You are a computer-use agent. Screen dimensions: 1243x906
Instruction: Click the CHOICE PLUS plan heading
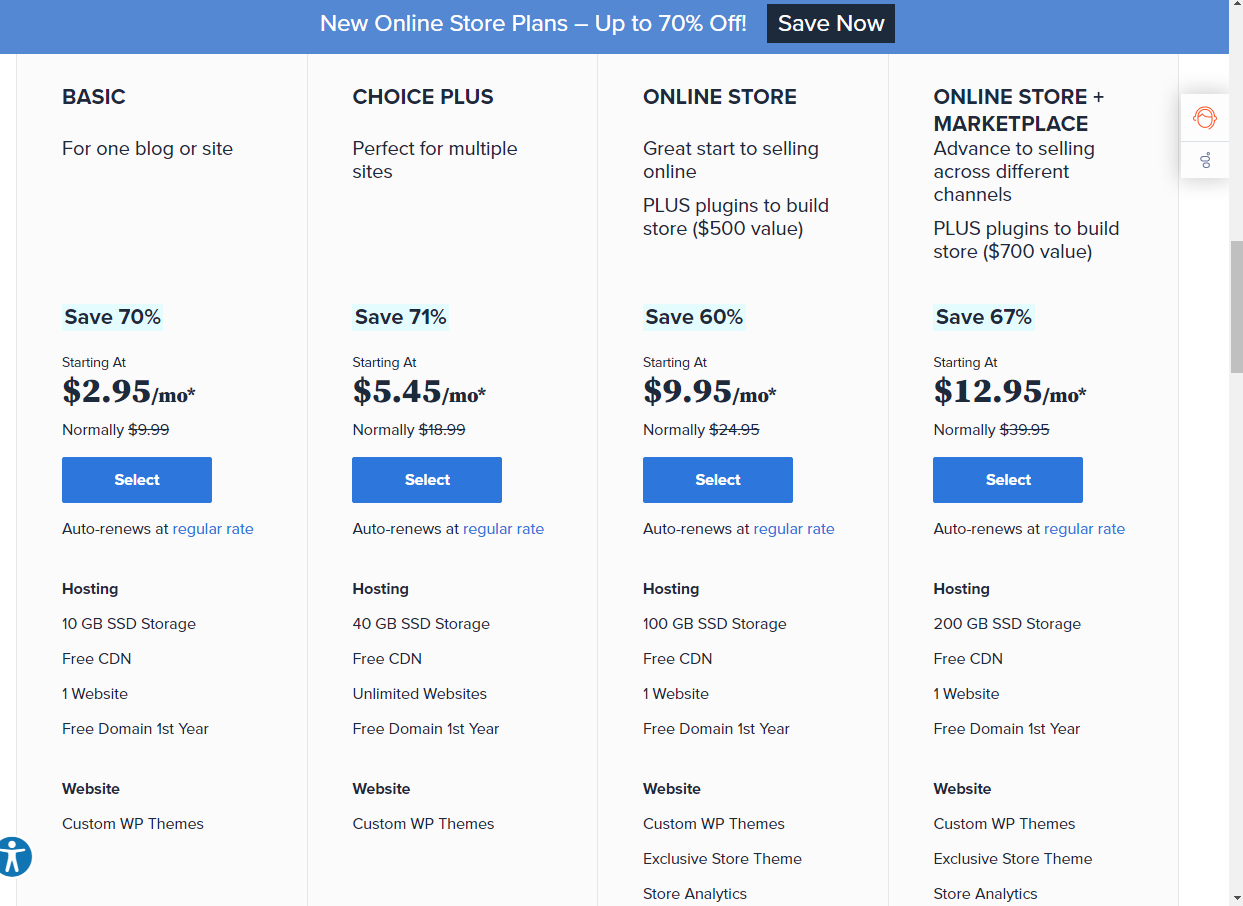click(x=423, y=97)
